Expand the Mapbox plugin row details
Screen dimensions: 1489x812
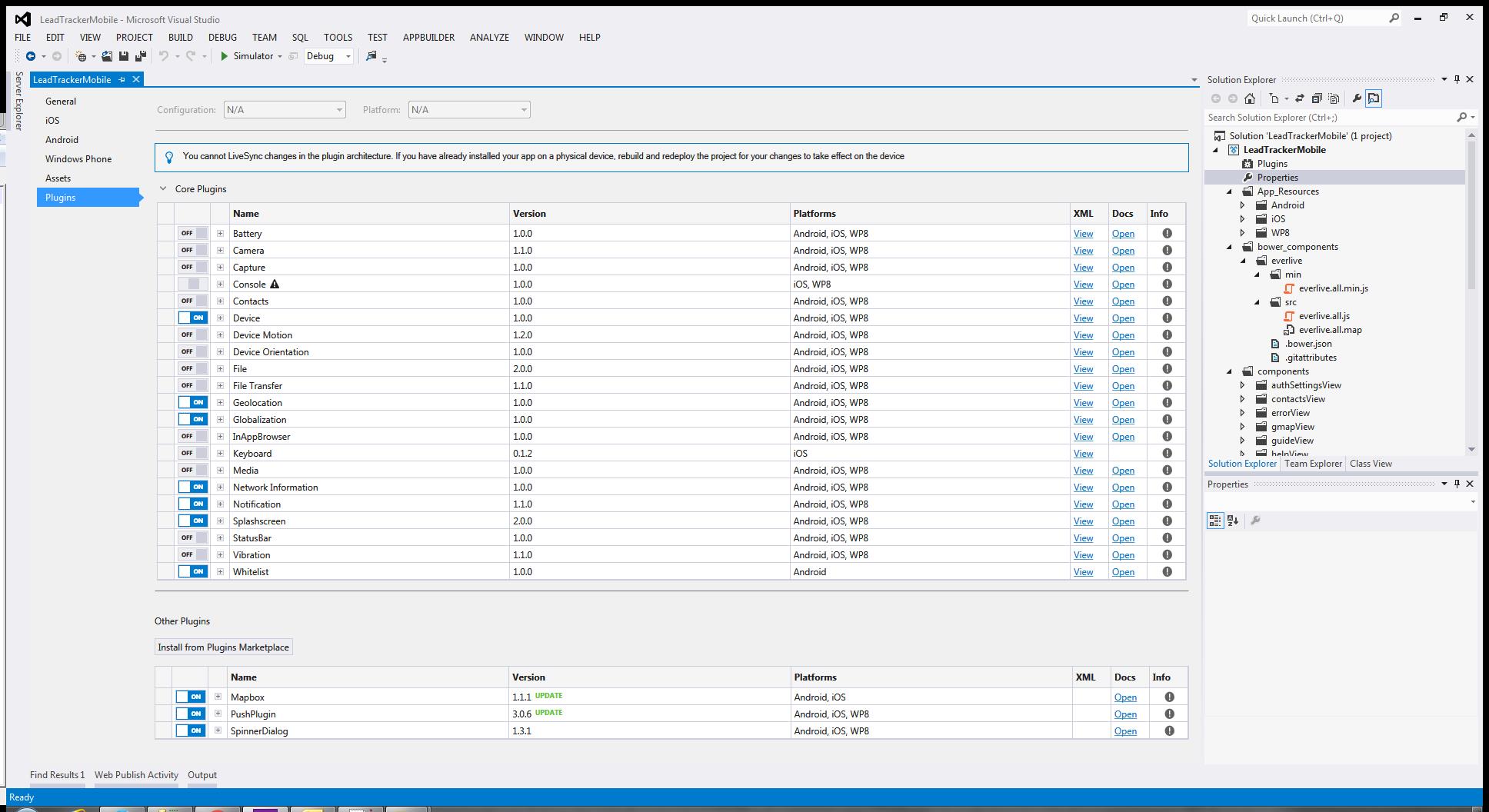[x=218, y=697]
